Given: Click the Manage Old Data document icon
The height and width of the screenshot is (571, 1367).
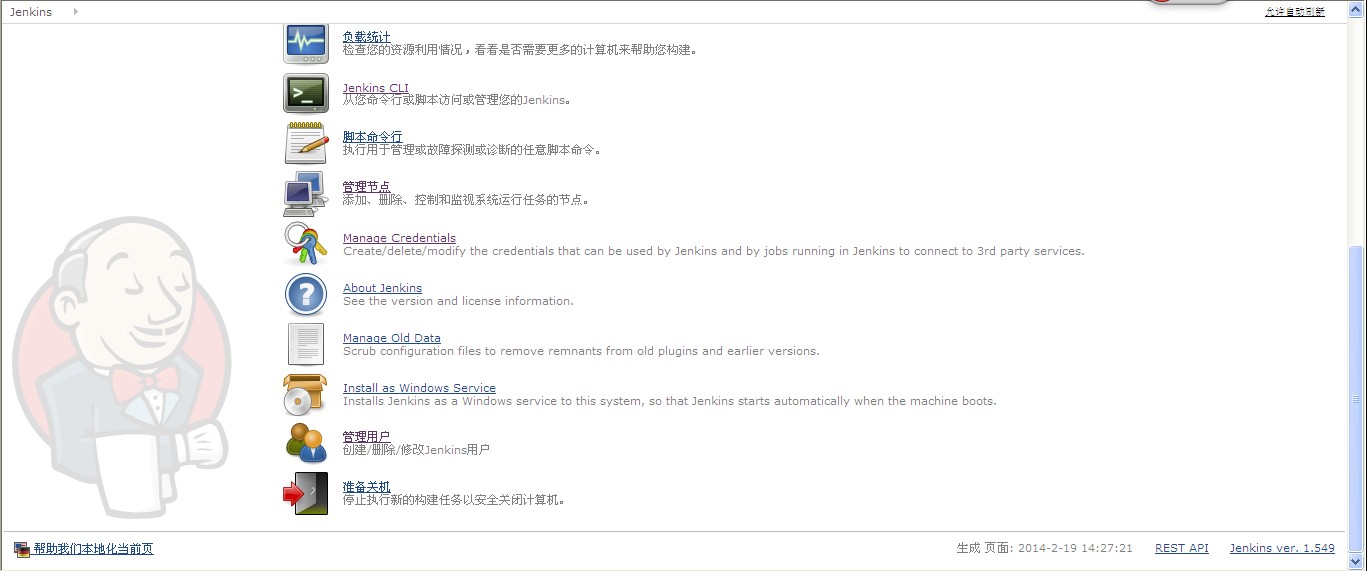Looking at the screenshot, I should [x=306, y=344].
